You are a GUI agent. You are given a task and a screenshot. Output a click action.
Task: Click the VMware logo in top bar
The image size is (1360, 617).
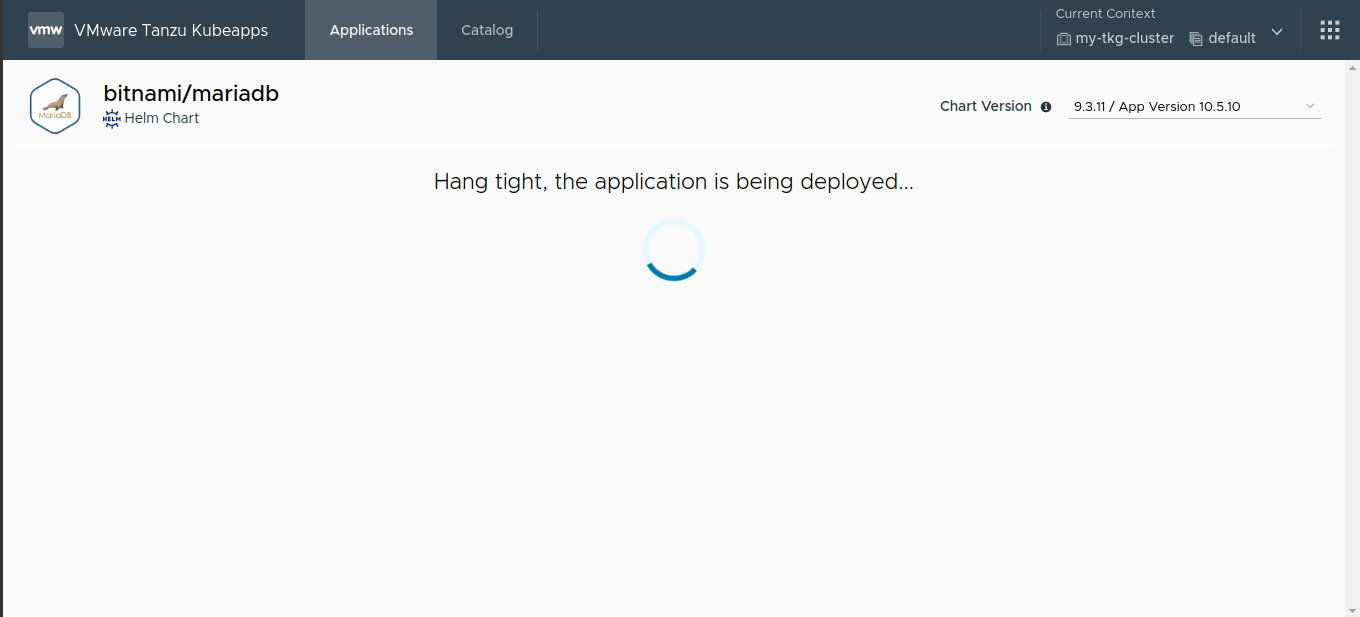[x=45, y=30]
